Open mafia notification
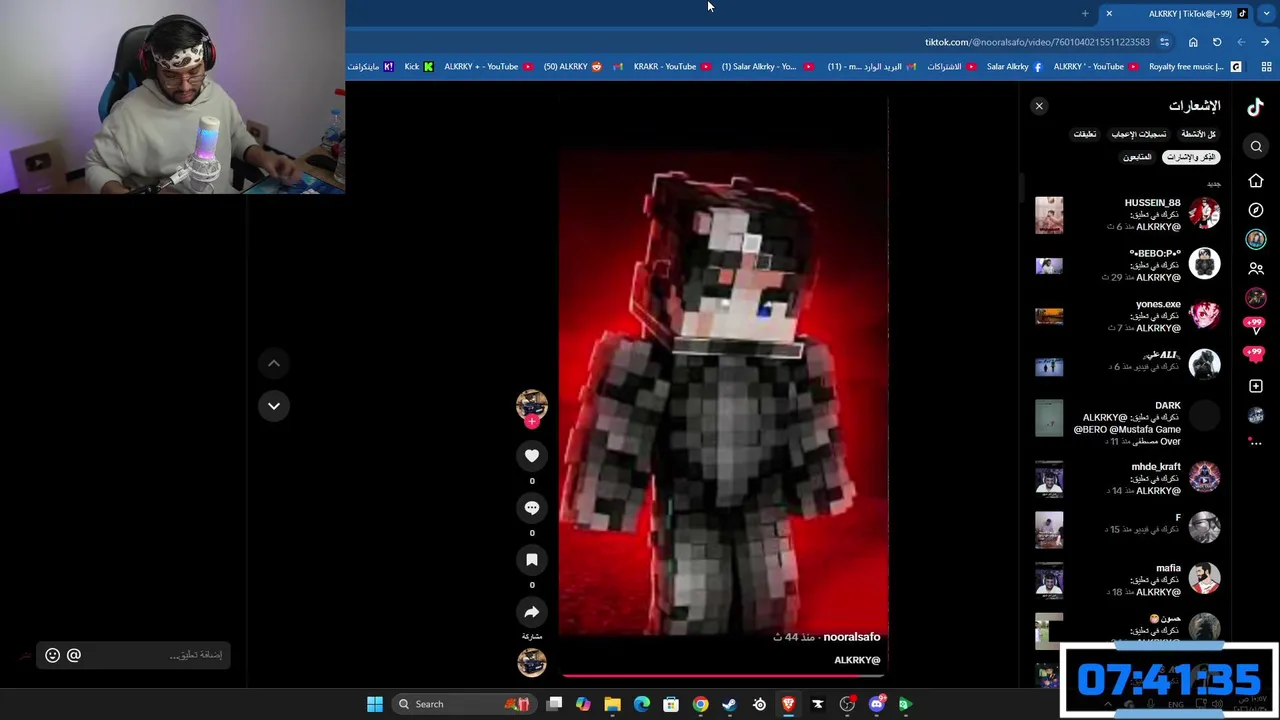Image resolution: width=1280 pixels, height=720 pixels. point(1128,580)
